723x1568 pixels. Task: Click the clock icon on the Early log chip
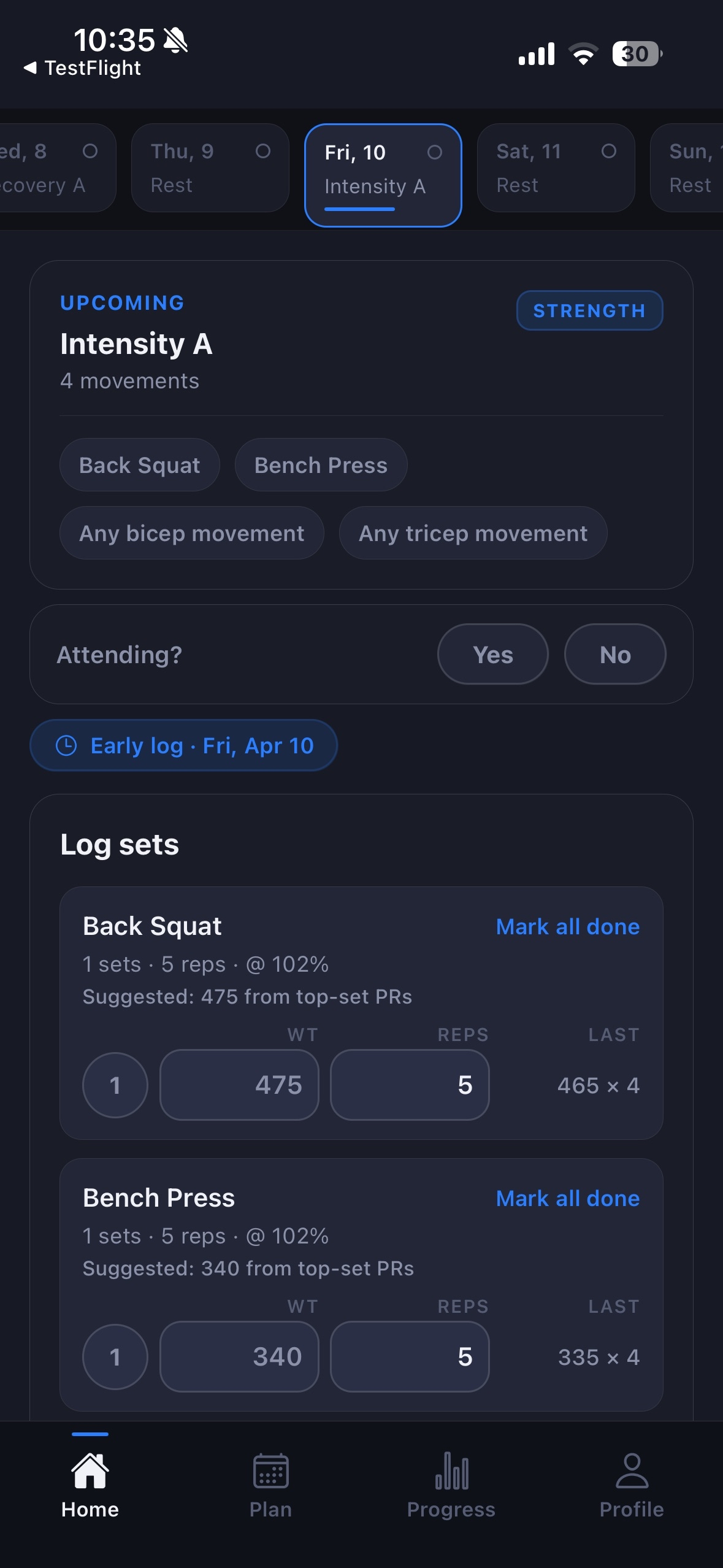[66, 745]
